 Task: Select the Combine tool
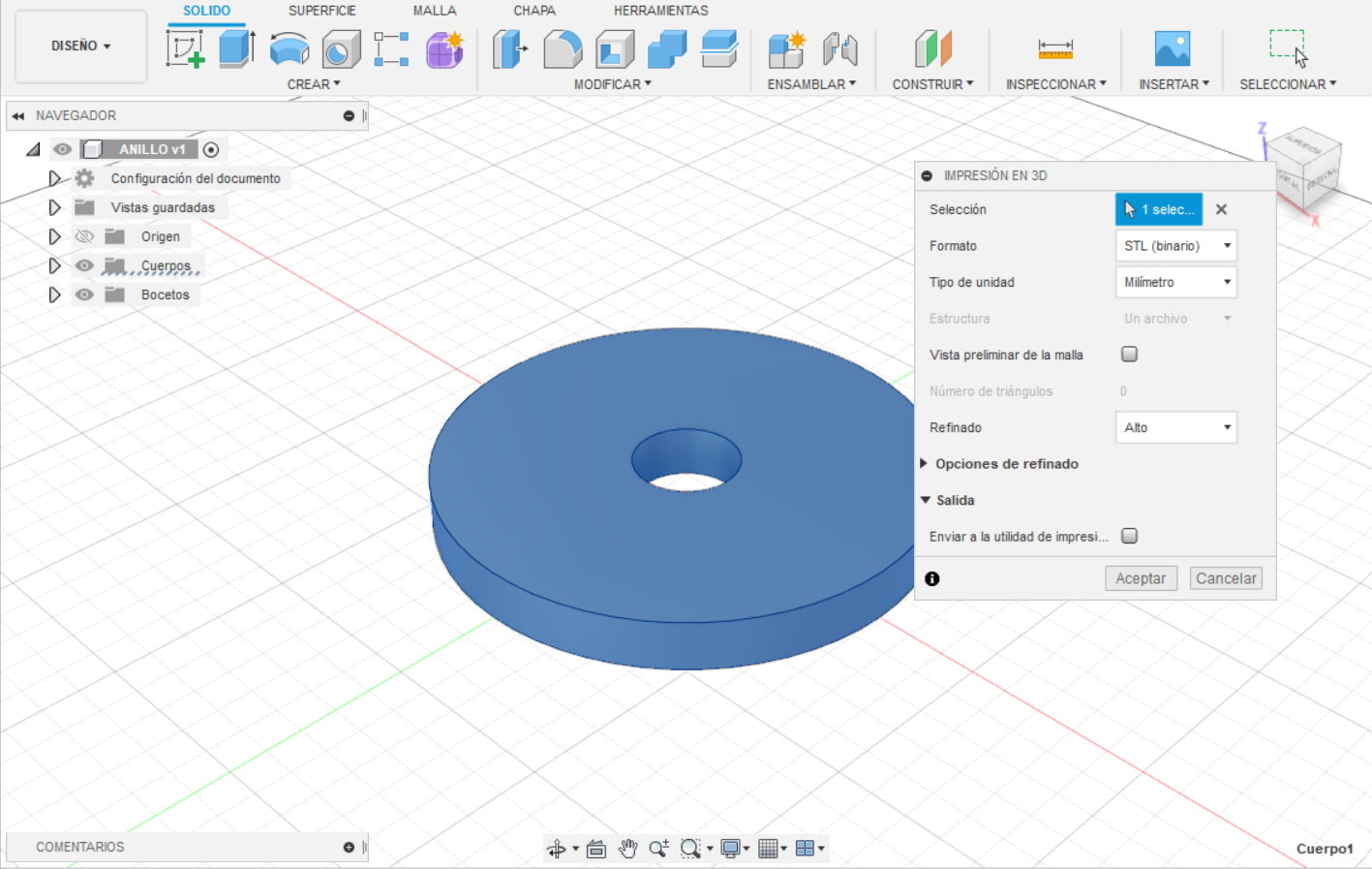[667, 48]
